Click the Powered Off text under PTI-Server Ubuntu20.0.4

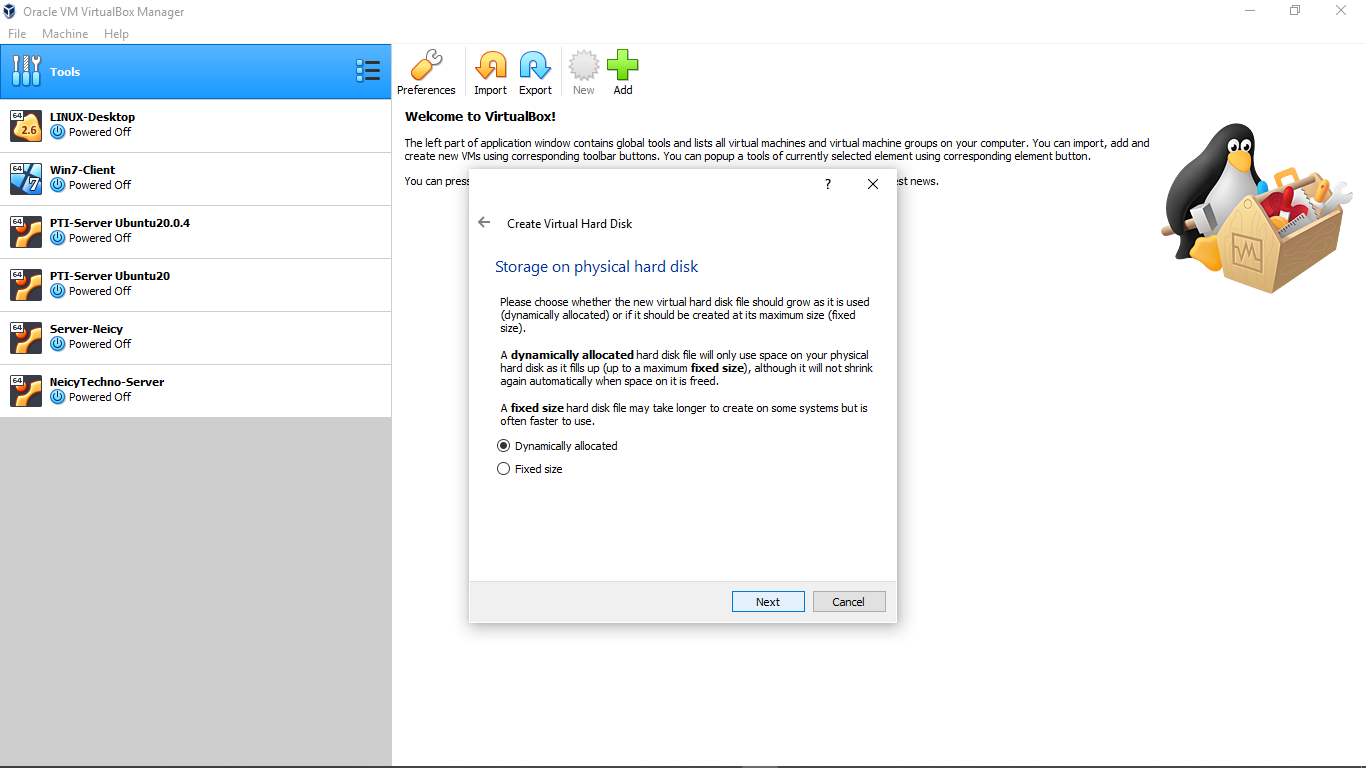tap(100, 238)
